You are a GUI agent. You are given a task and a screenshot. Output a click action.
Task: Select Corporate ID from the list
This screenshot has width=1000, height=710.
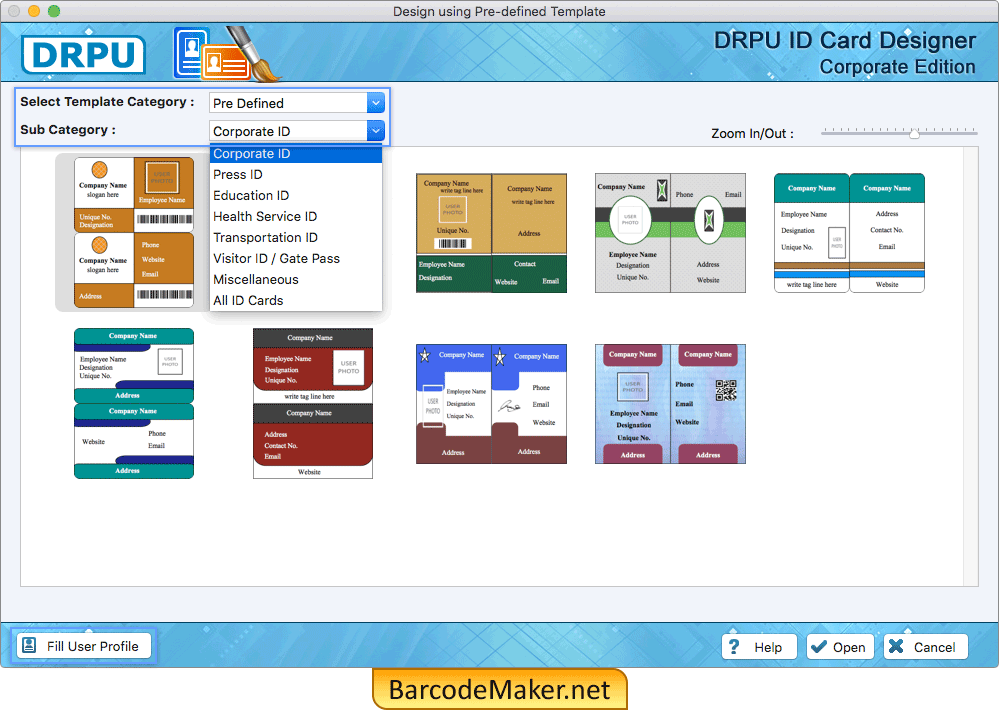click(x=296, y=154)
